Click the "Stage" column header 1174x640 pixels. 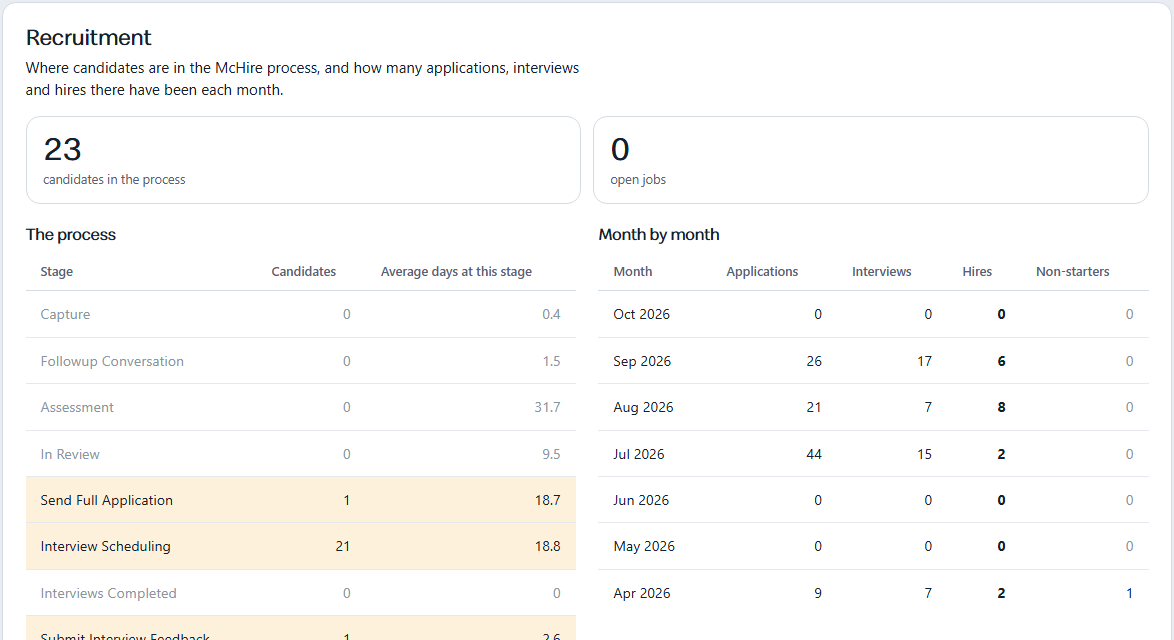pyautogui.click(x=57, y=272)
